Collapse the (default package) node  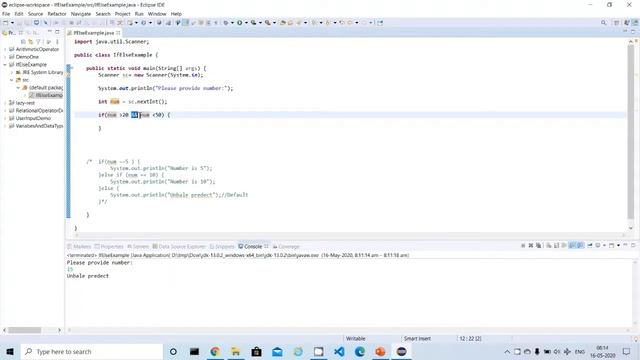coord(18,88)
